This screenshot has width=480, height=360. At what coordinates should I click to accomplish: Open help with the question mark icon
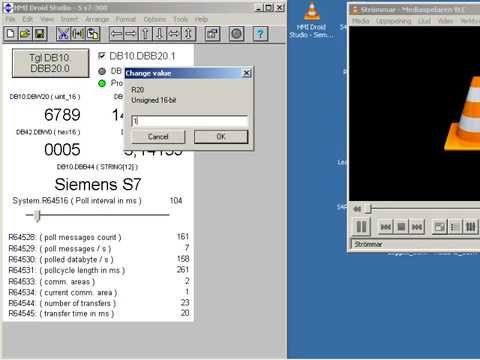(x=260, y=34)
